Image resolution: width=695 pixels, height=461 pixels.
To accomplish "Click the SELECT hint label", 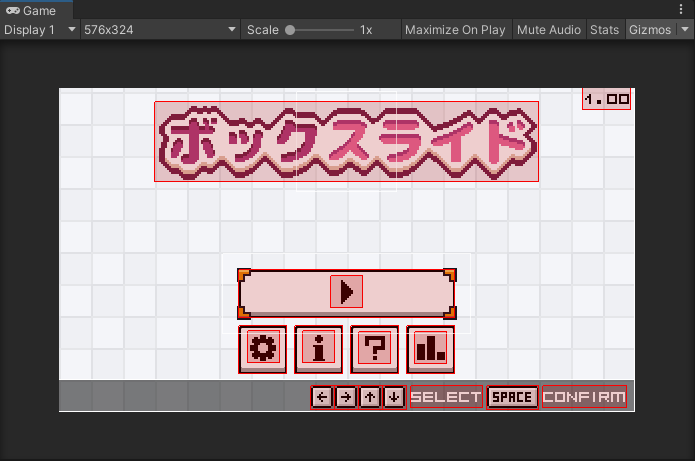I will 446,397.
